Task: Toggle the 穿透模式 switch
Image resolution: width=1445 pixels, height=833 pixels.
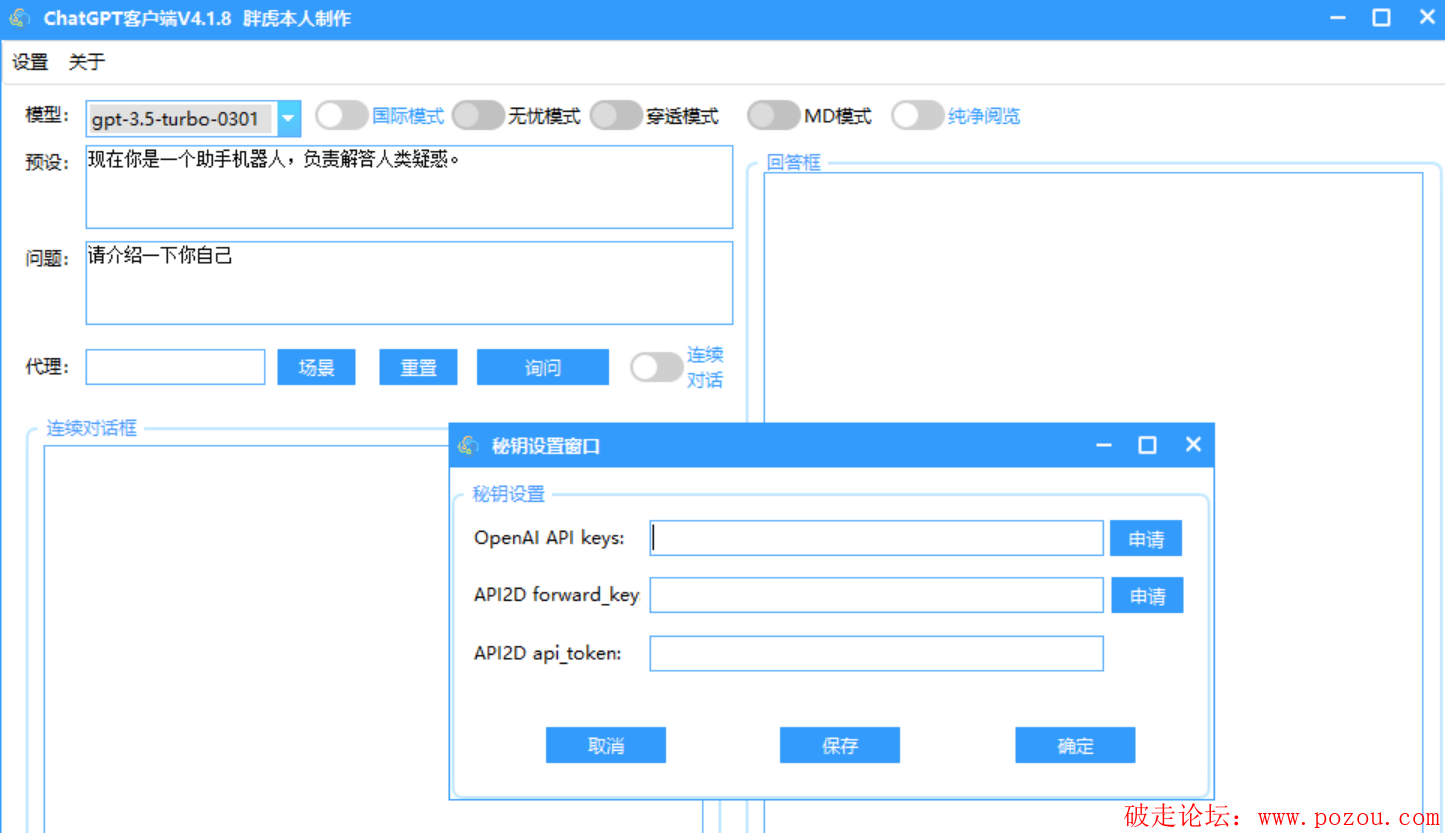Action: pos(616,116)
